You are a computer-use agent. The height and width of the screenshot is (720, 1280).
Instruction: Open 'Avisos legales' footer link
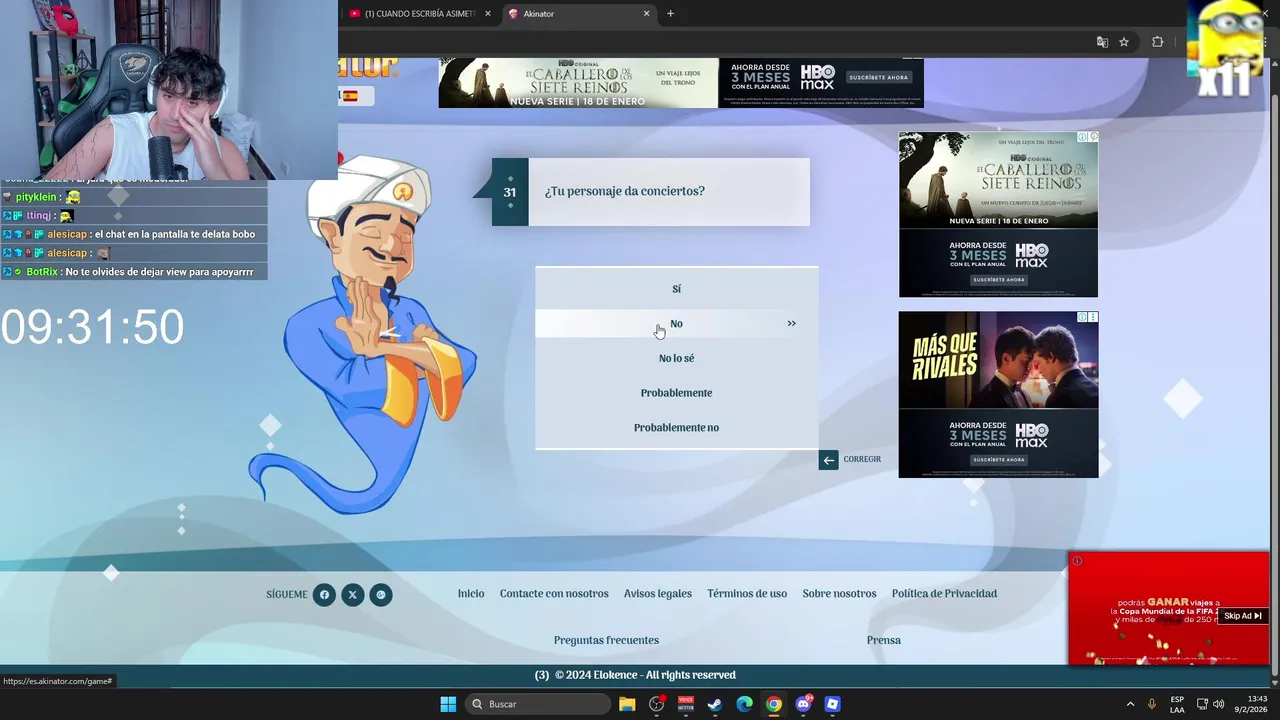click(658, 594)
